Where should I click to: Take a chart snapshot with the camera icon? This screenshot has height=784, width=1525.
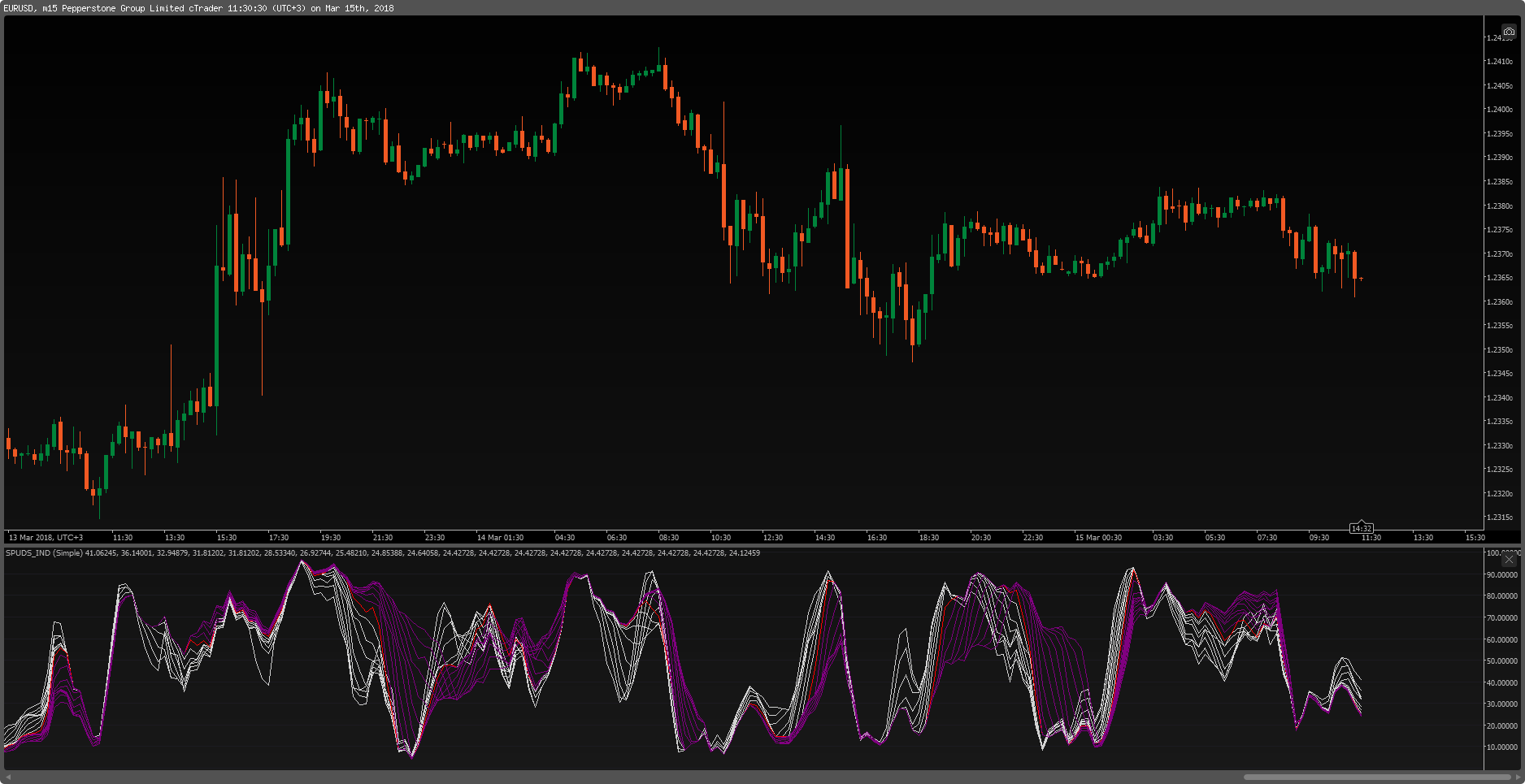[1509, 32]
